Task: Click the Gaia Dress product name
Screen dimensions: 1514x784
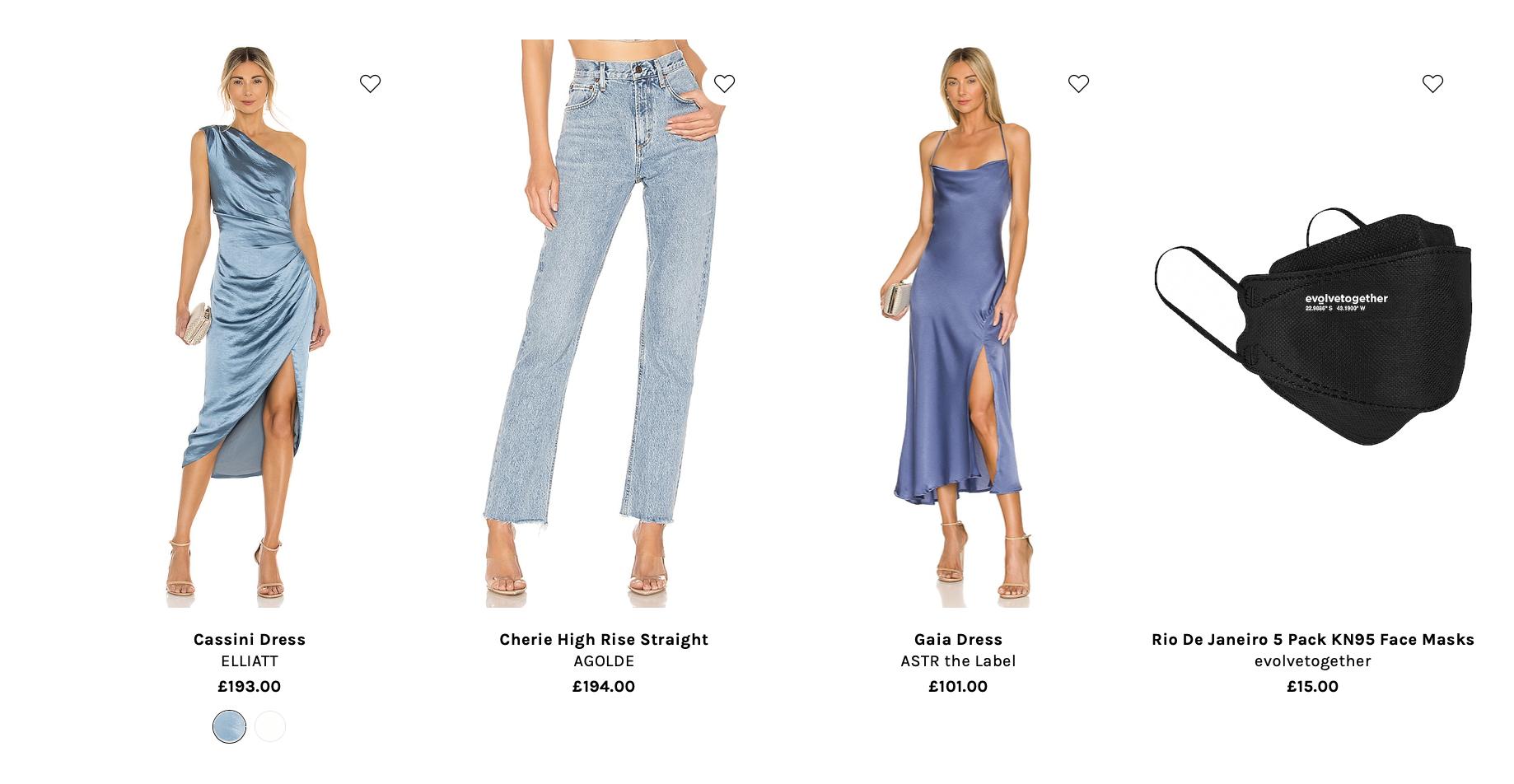Action: click(958, 639)
